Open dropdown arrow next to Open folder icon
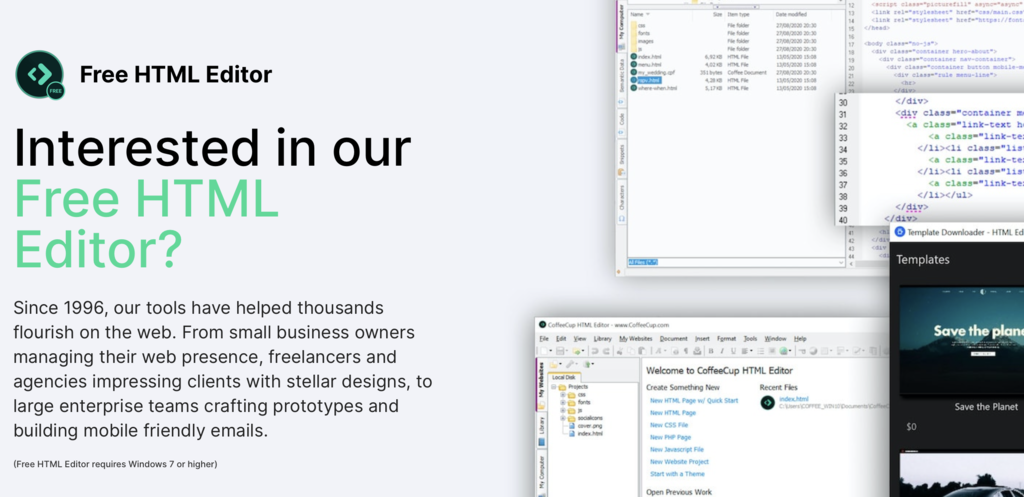The image size is (1024, 497). [583, 351]
